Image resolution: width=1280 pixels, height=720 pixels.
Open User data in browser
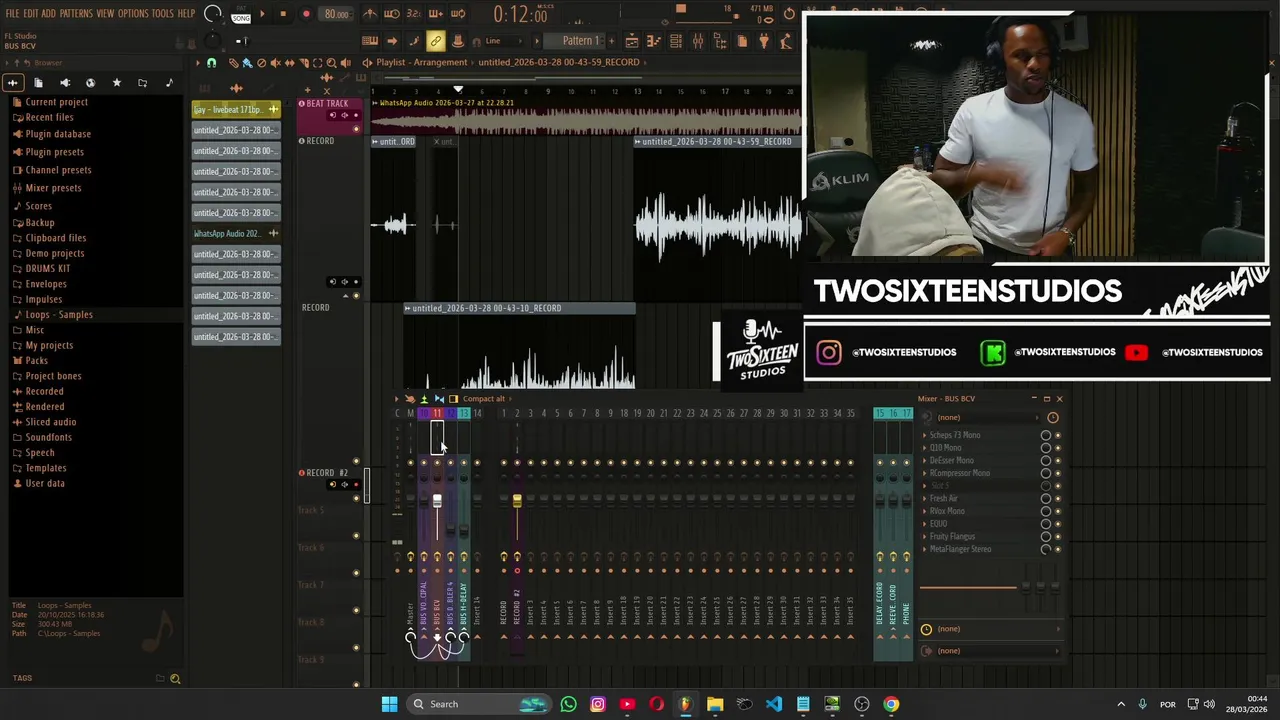click(x=45, y=484)
